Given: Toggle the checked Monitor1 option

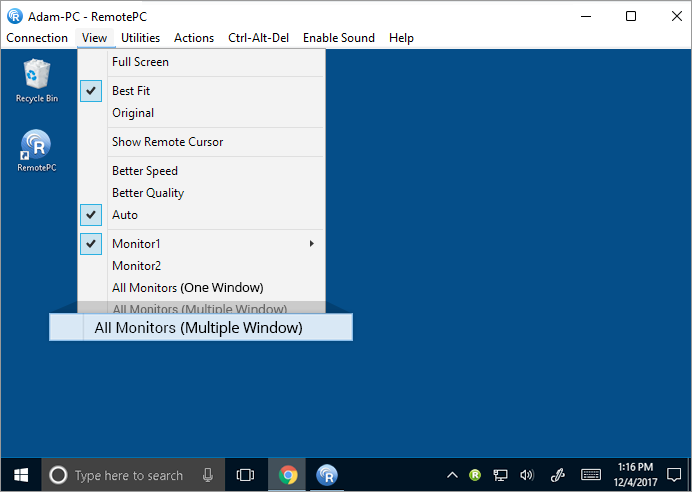Looking at the screenshot, I should pos(202,244).
